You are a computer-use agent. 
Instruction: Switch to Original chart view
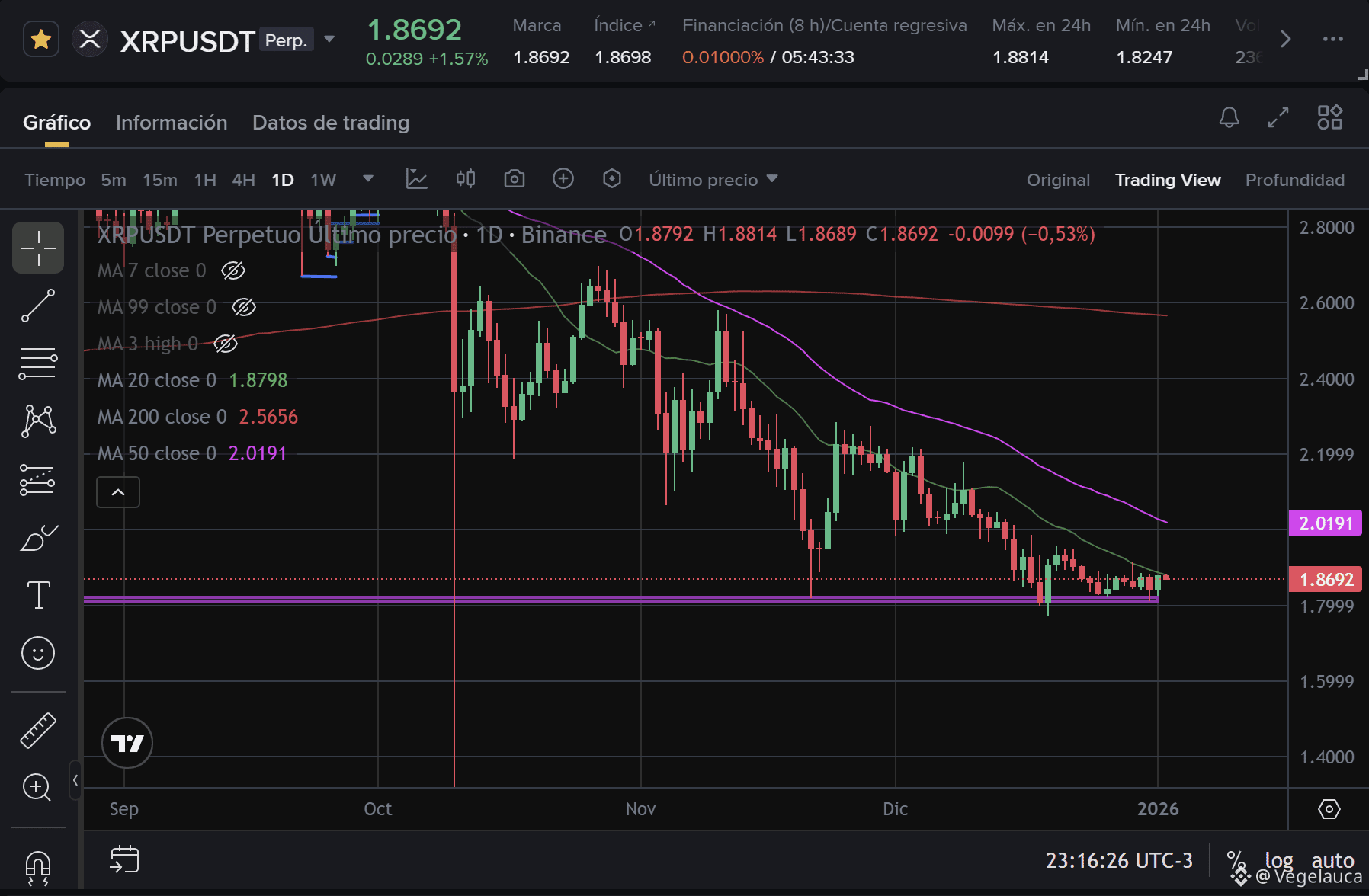coord(1058,180)
